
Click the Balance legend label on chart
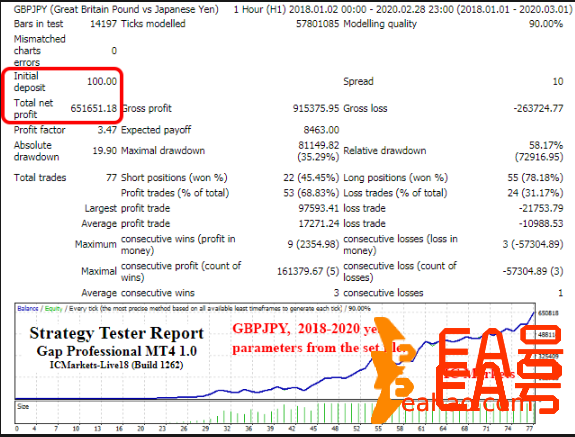tap(28, 309)
